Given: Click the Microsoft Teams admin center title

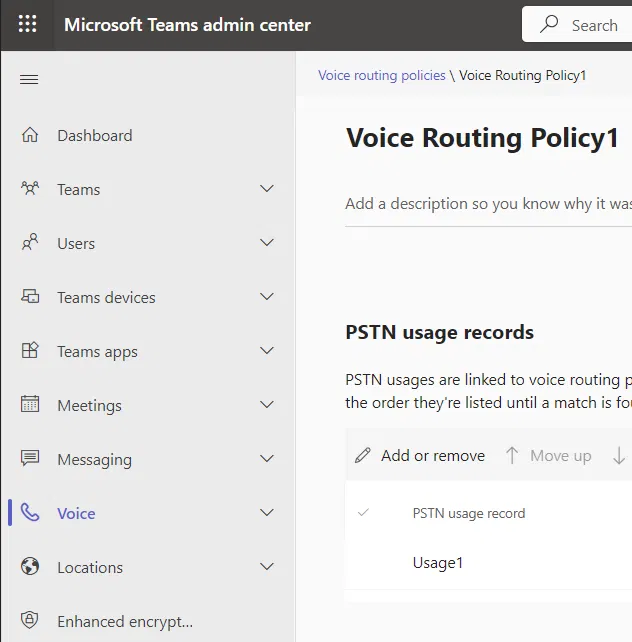Looking at the screenshot, I should (187, 25).
